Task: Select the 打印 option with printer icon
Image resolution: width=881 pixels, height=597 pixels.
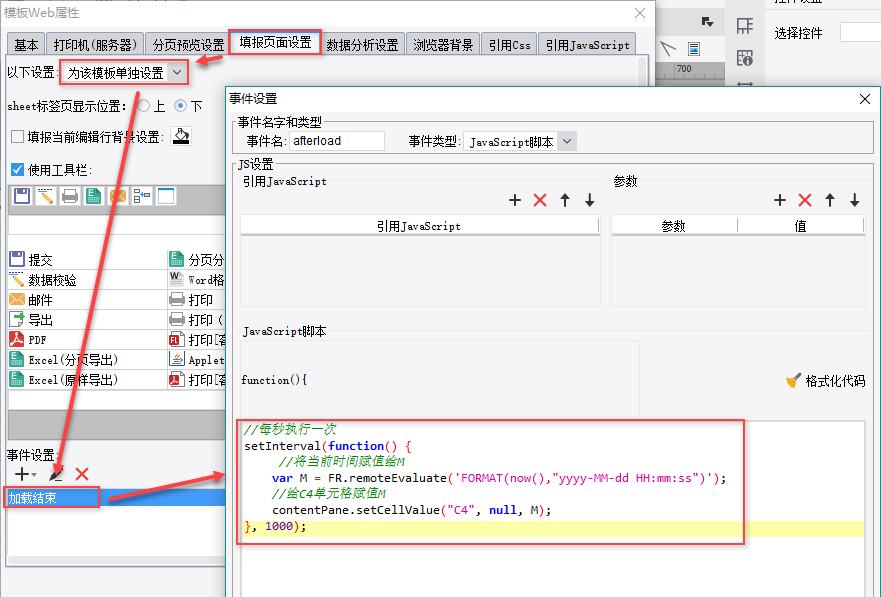Action: click(197, 300)
